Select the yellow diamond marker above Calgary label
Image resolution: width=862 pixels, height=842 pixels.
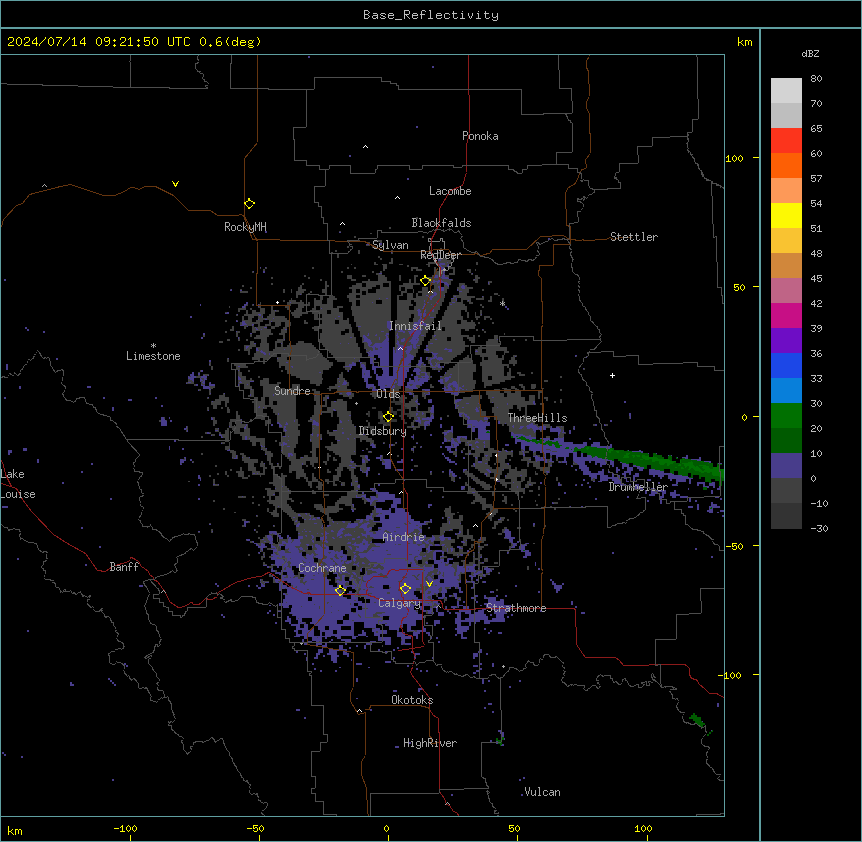pyautogui.click(x=405, y=589)
